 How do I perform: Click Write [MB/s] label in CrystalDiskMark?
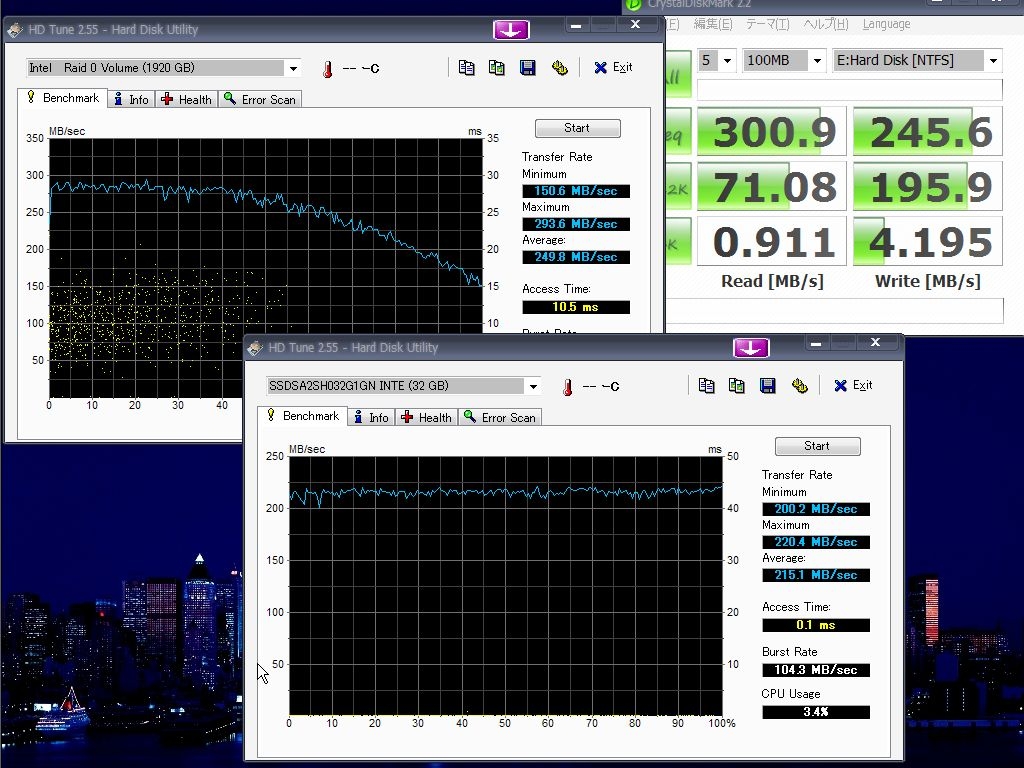point(928,281)
